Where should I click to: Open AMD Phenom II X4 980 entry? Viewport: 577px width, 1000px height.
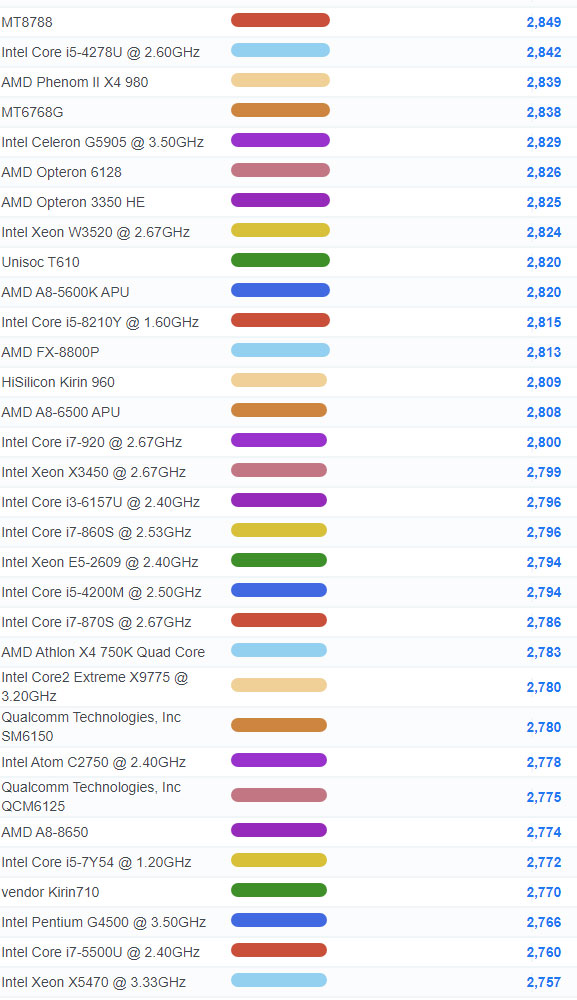click(75, 82)
